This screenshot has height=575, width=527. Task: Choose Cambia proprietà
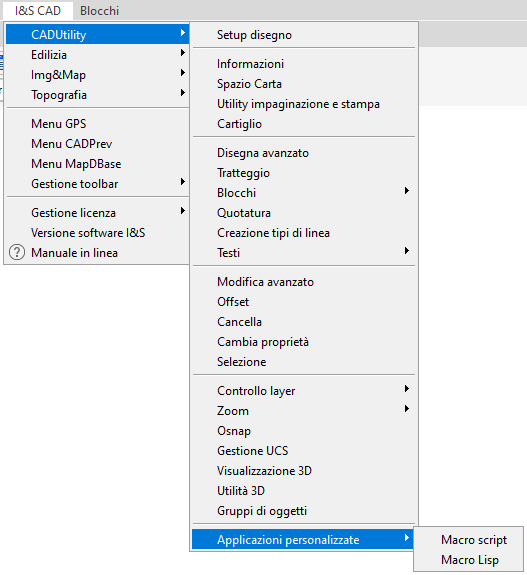click(304, 342)
